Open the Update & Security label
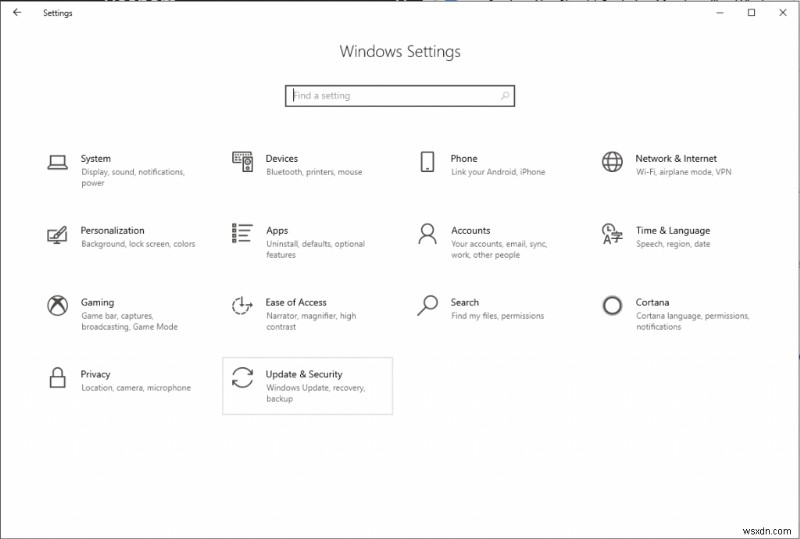 point(304,374)
